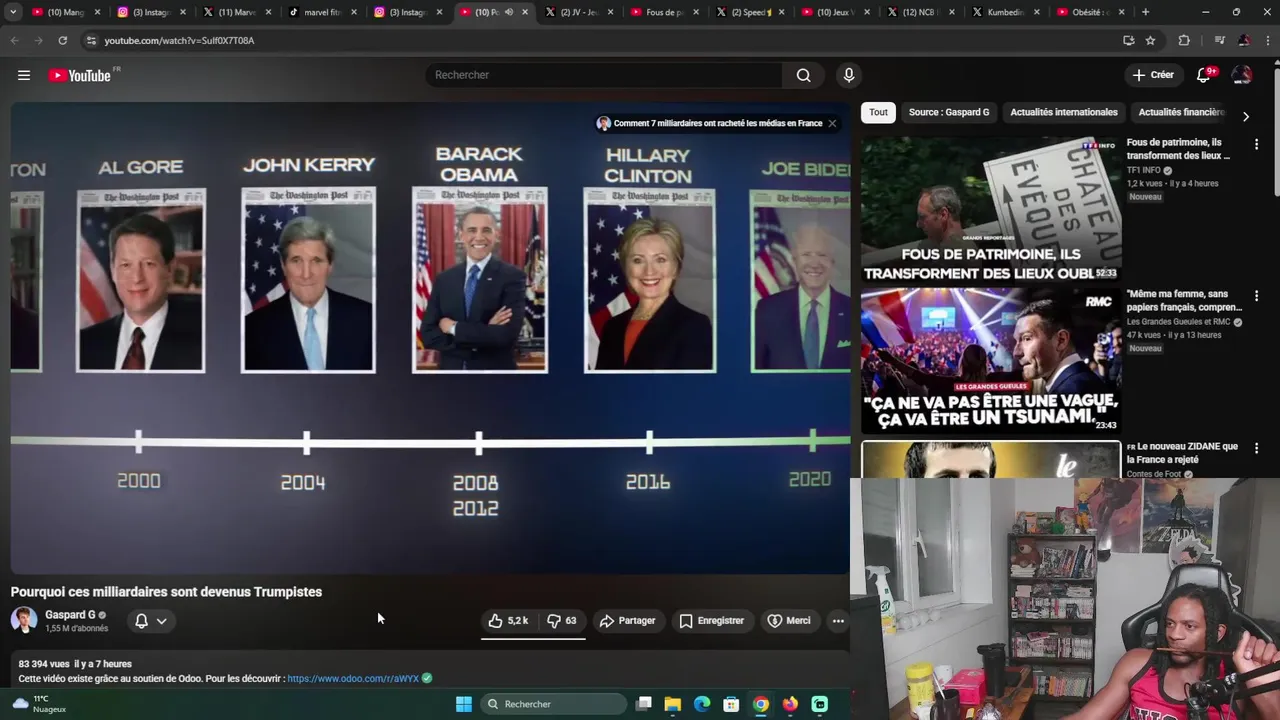
Task: Switch to the Obésité browser tab
Action: (x=1090, y=12)
